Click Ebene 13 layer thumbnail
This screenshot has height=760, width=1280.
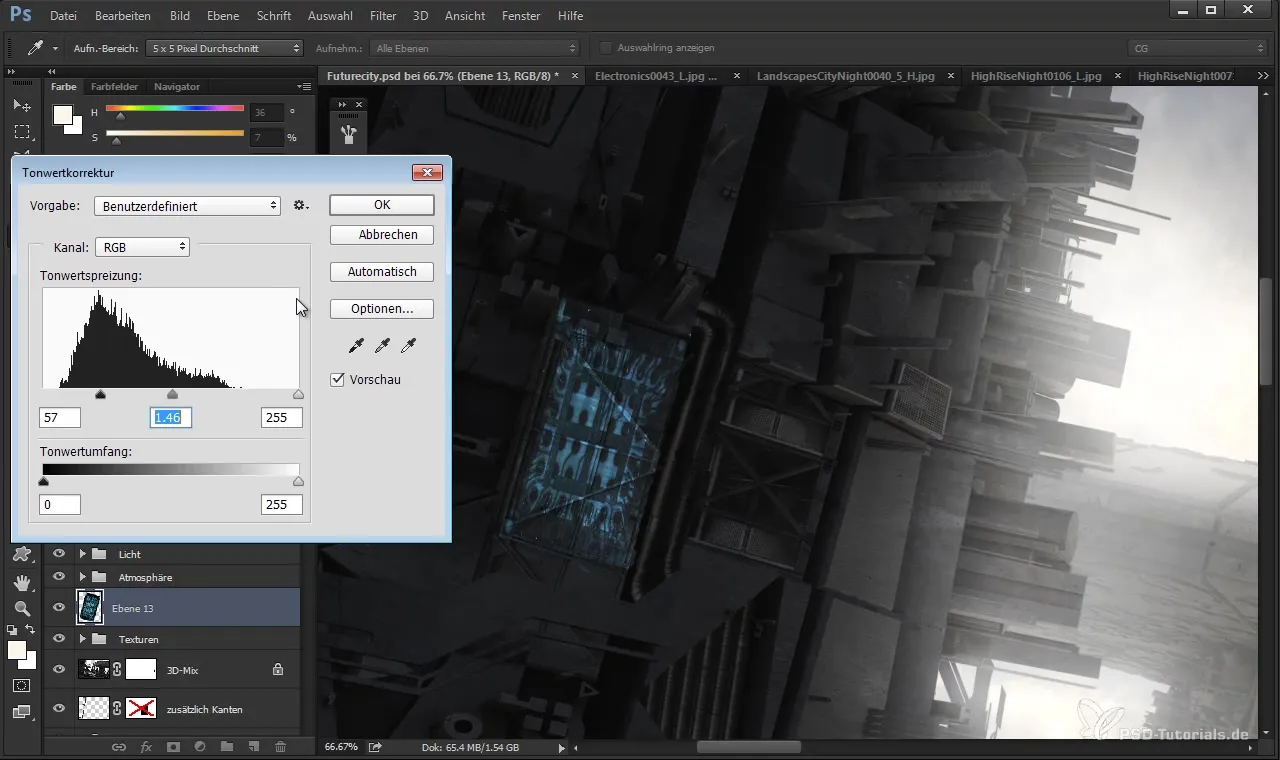tap(90, 607)
